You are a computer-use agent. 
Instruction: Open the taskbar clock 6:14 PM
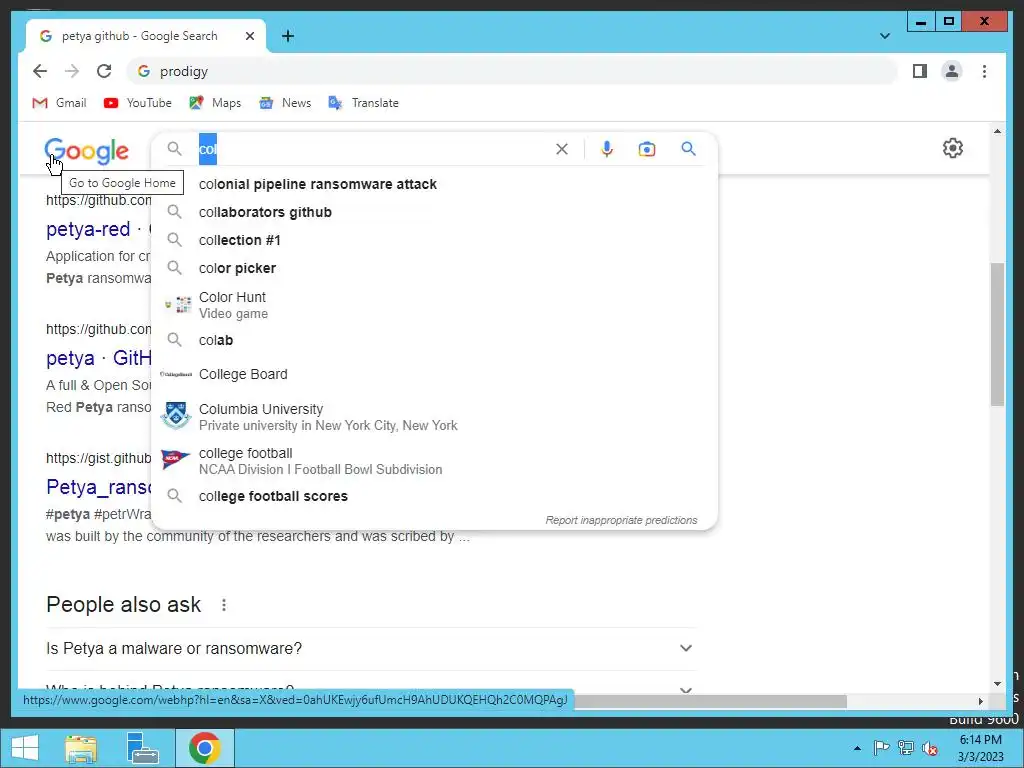click(x=981, y=748)
